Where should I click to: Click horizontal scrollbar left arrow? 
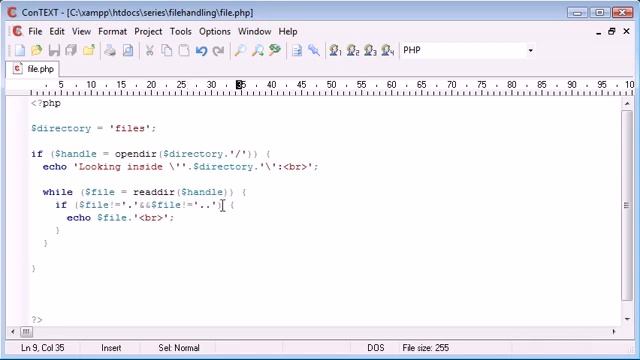[13, 332]
